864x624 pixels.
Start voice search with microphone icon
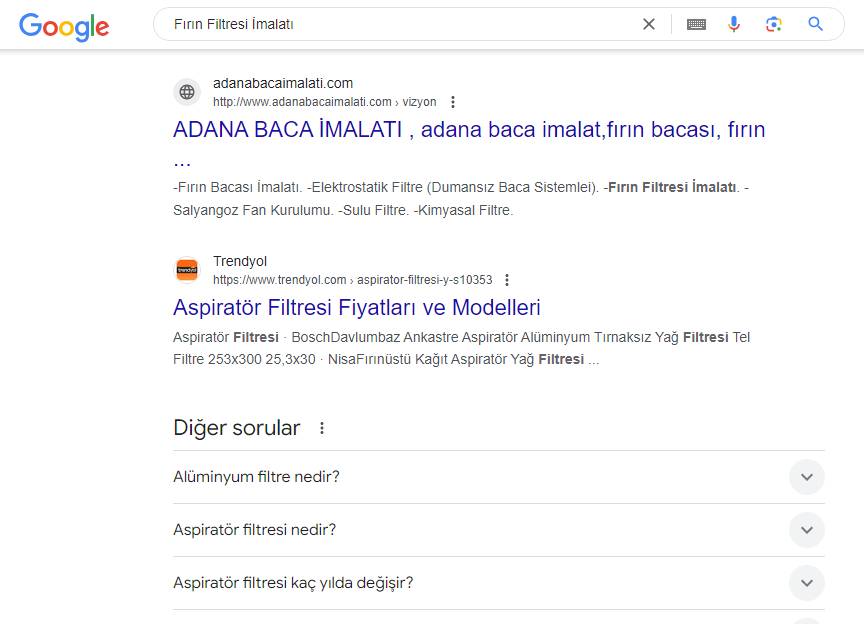click(734, 24)
